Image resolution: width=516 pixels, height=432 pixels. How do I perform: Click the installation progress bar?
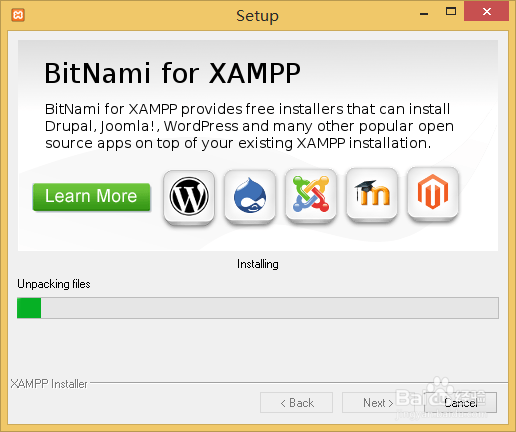coord(258,308)
